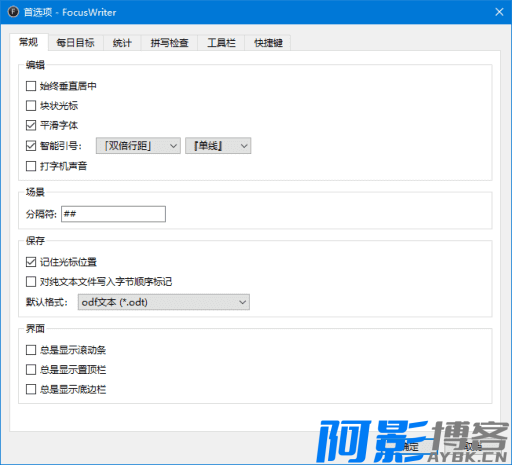This screenshot has height=465, width=512.
Task: Enable 总是显示置顶栏 checkbox
Action: click(x=31, y=370)
